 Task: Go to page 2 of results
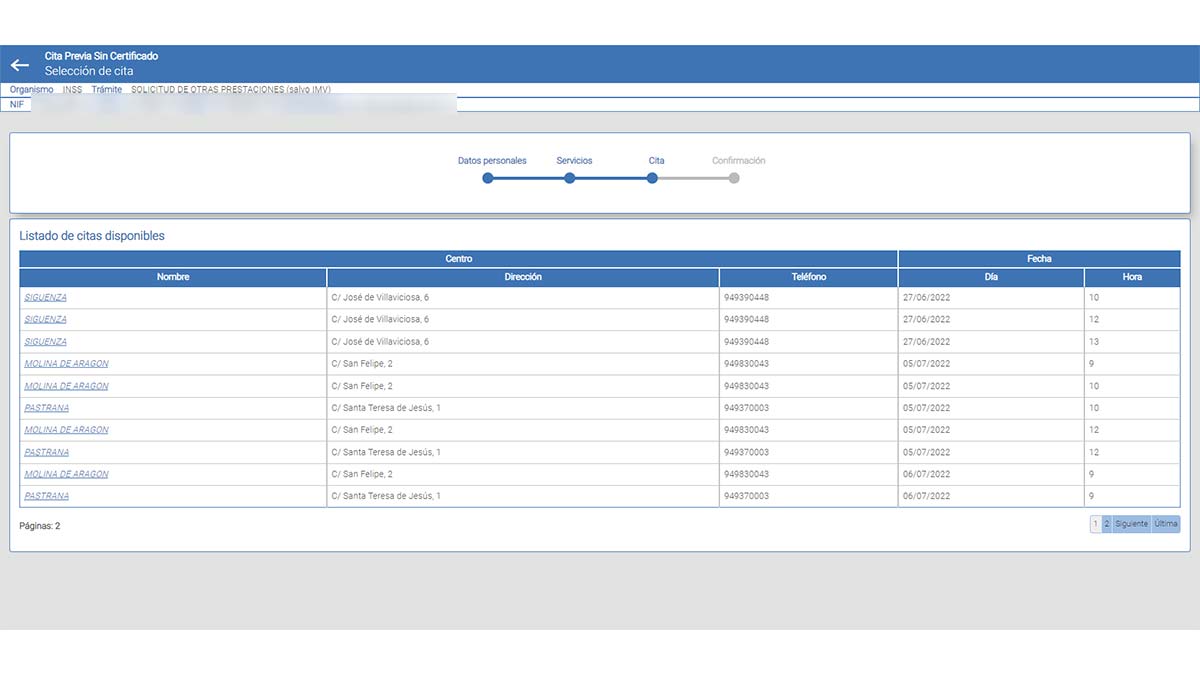pyautogui.click(x=1107, y=524)
